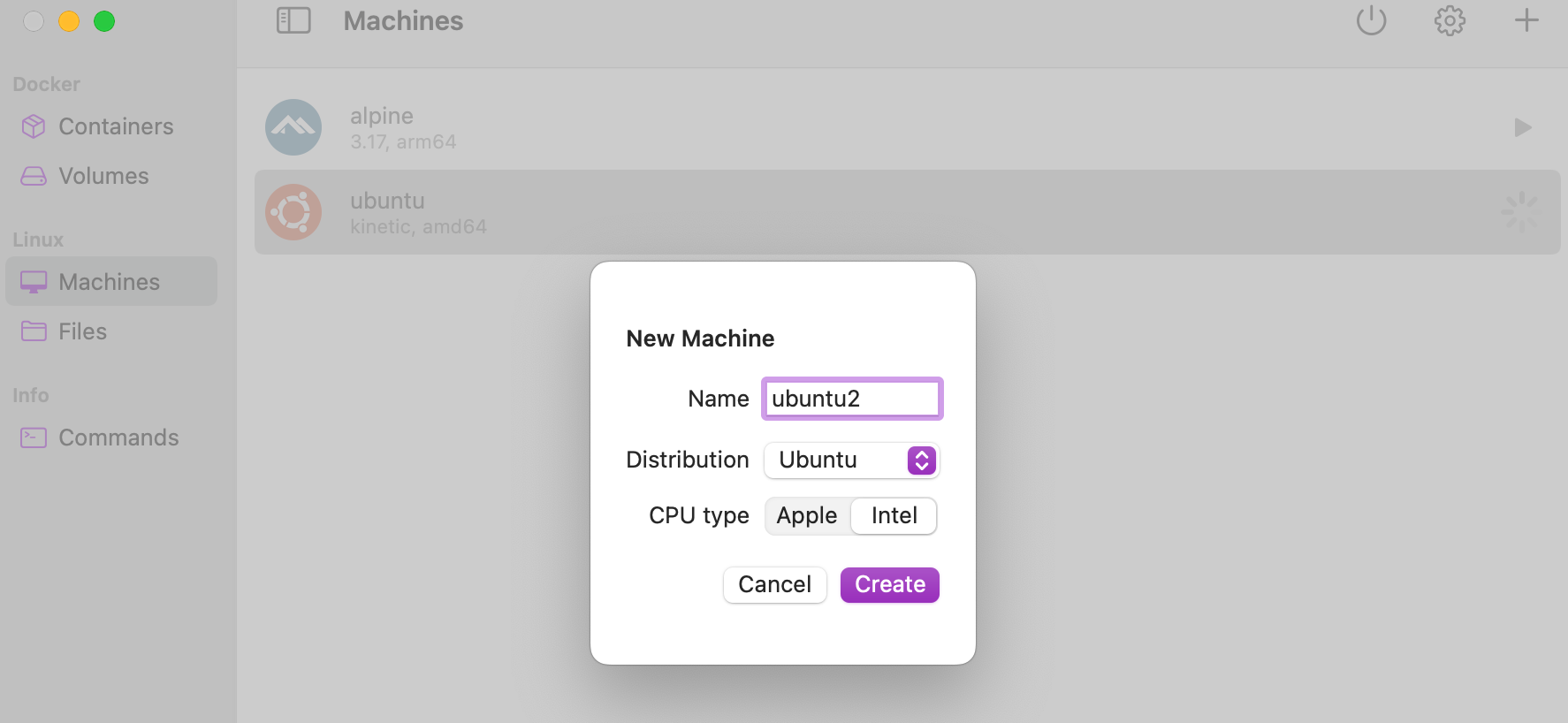Viewport: 1568px width, 723px height.
Task: Select Intel CPU type
Action: click(x=894, y=515)
